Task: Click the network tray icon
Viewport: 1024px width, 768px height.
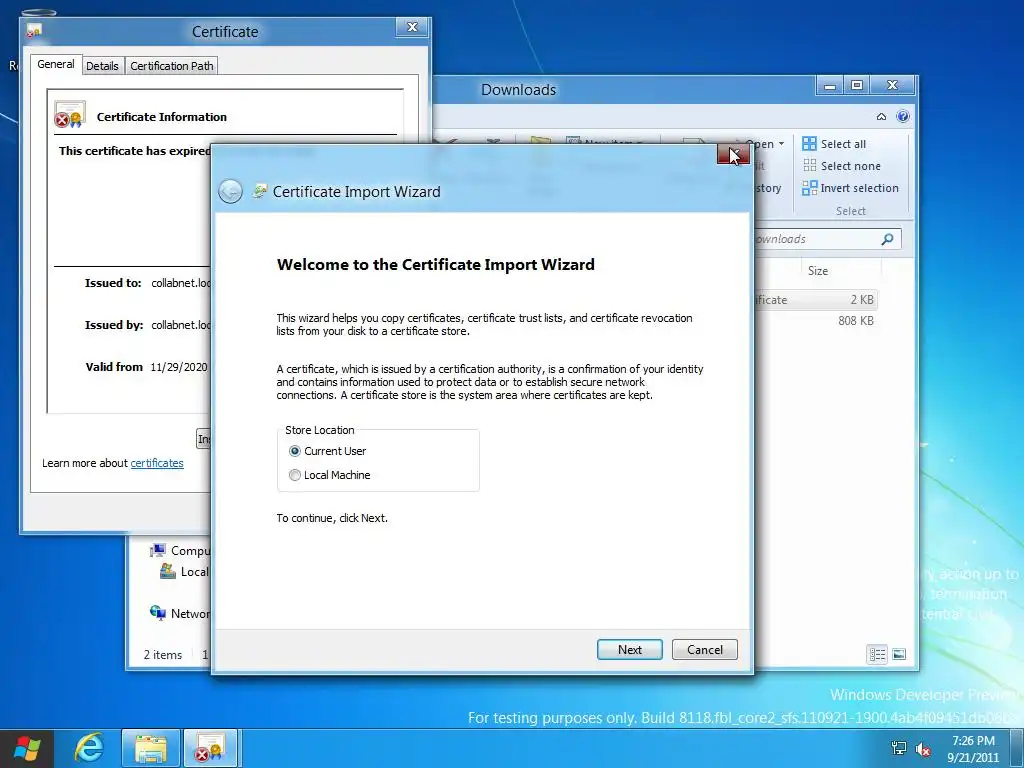Action: click(899, 749)
